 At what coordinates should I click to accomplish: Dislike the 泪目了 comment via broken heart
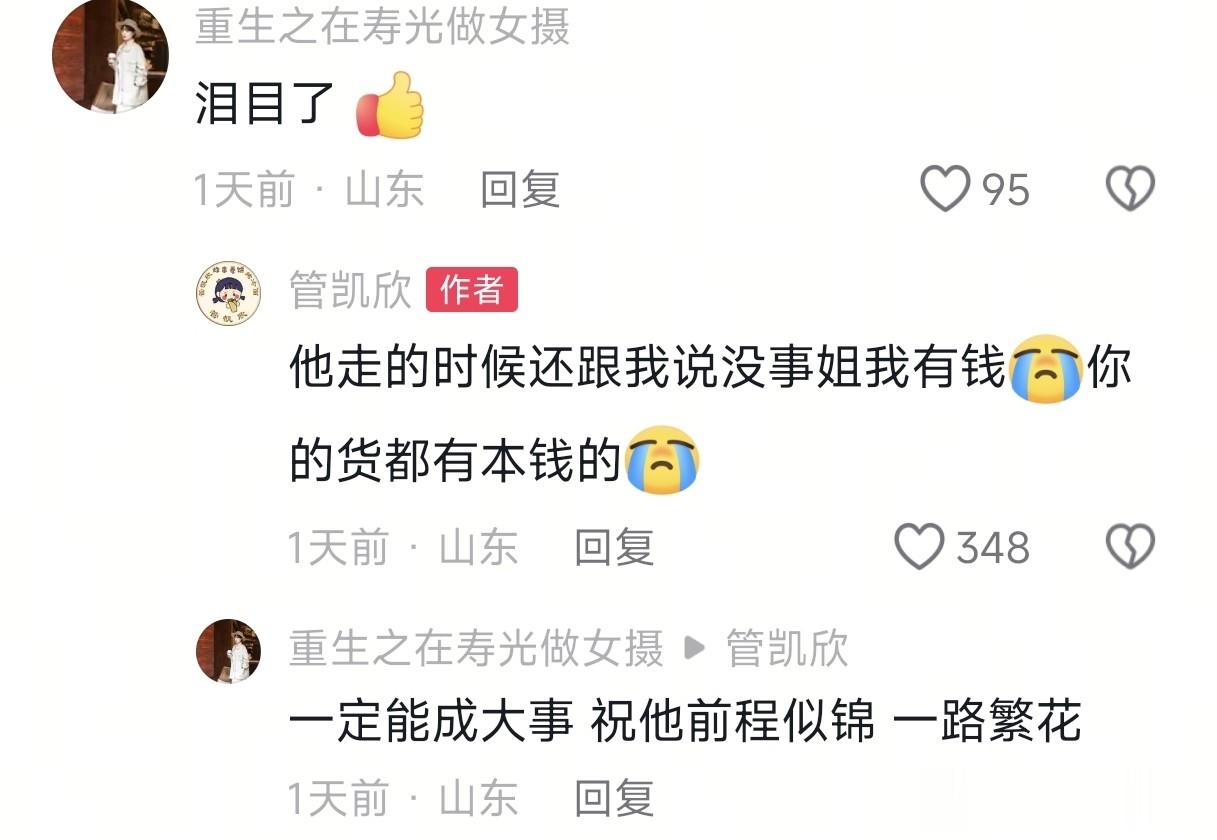(x=1130, y=188)
